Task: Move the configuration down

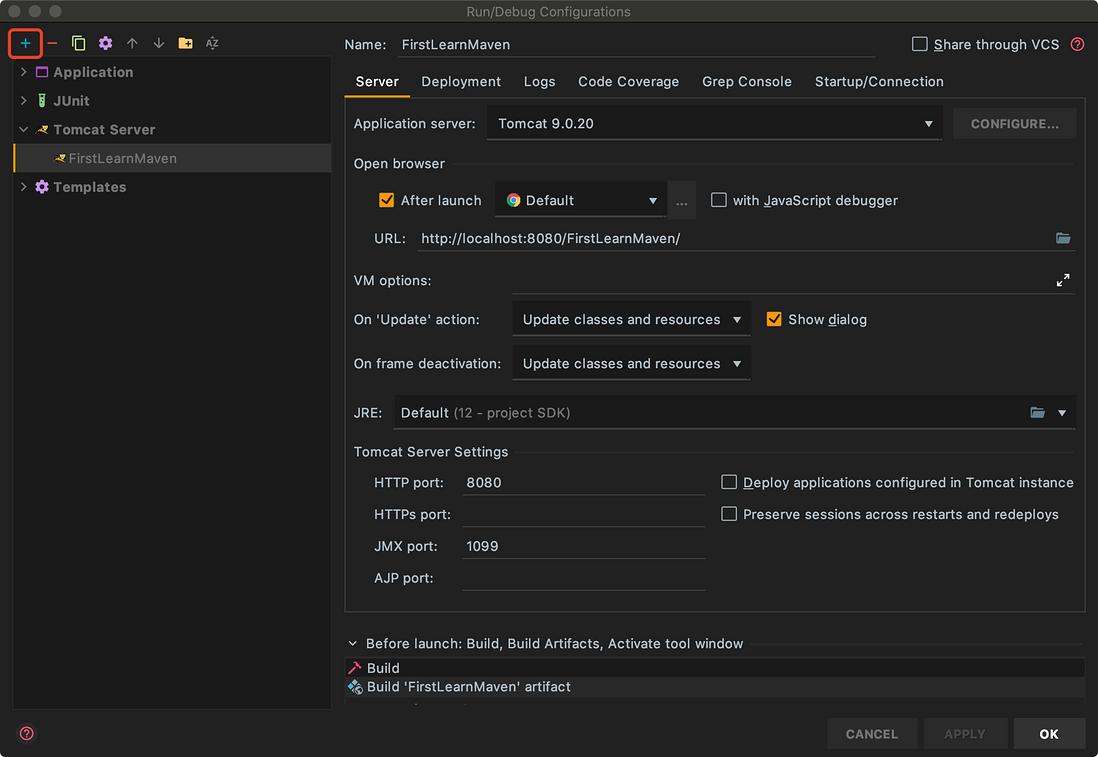Action: 159,43
